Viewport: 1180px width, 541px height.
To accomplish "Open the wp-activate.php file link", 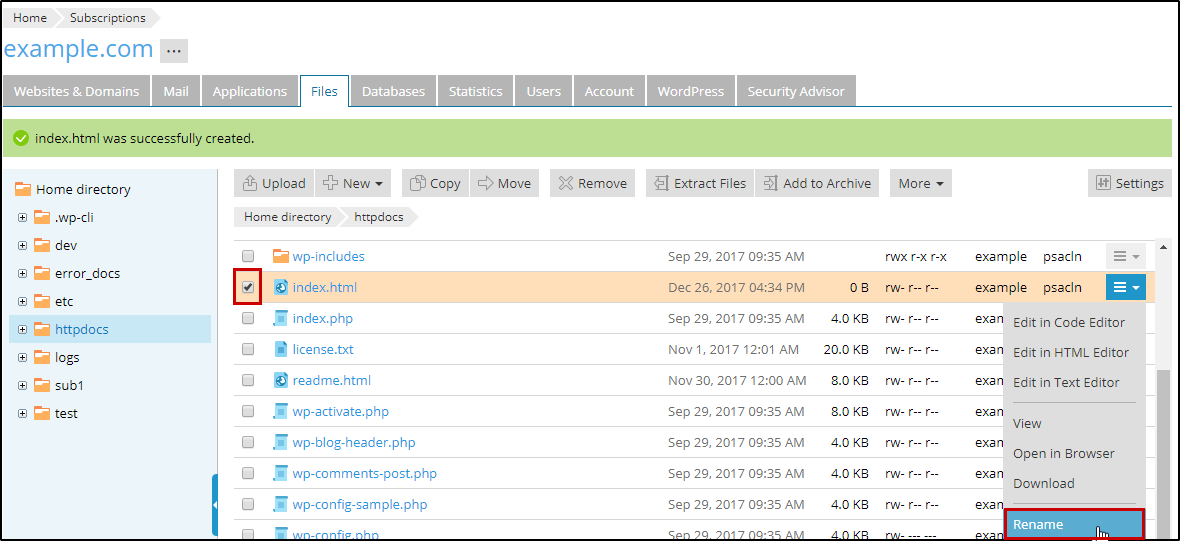I will tap(340, 411).
